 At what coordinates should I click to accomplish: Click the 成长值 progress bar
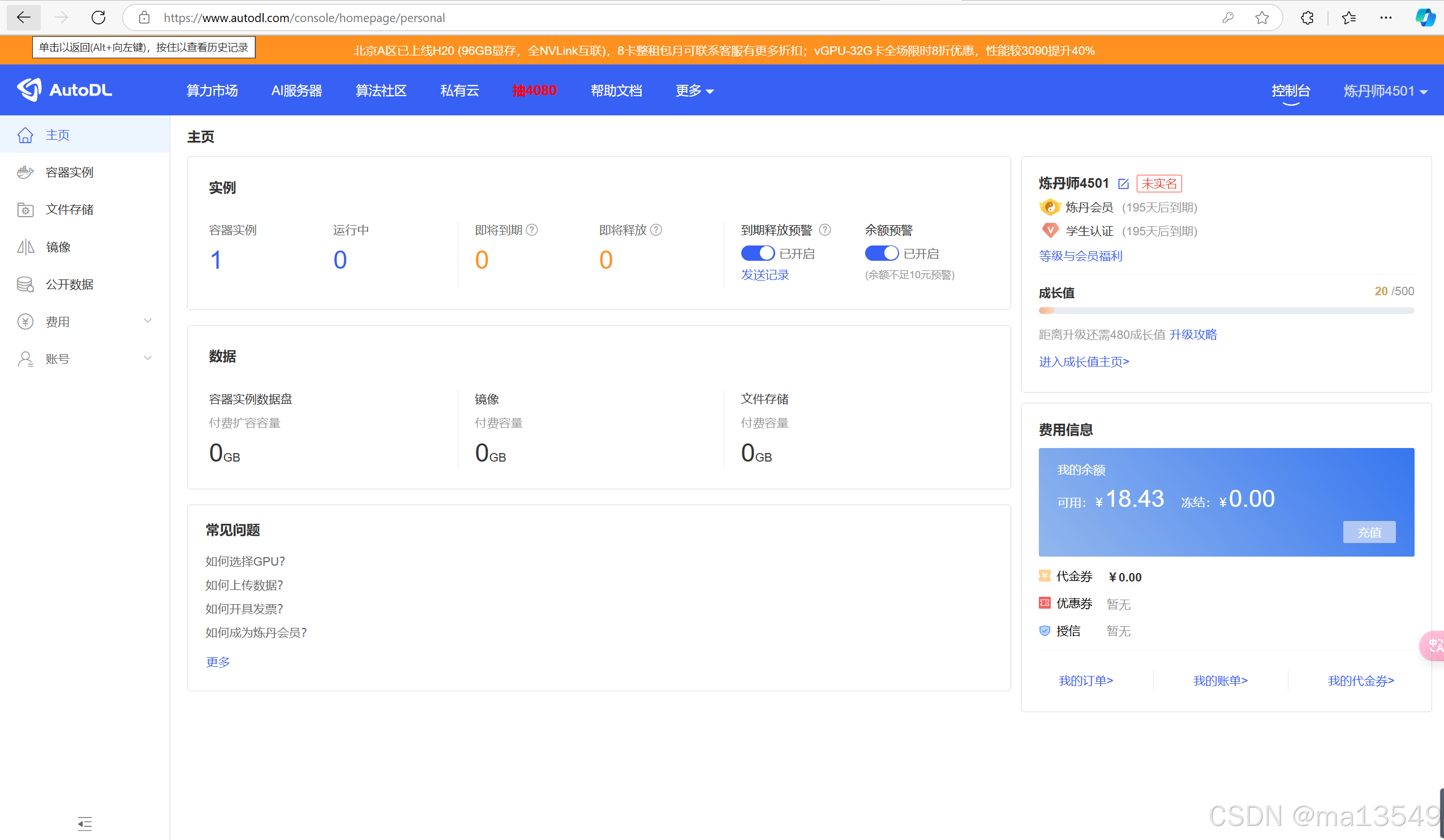(x=1226, y=311)
